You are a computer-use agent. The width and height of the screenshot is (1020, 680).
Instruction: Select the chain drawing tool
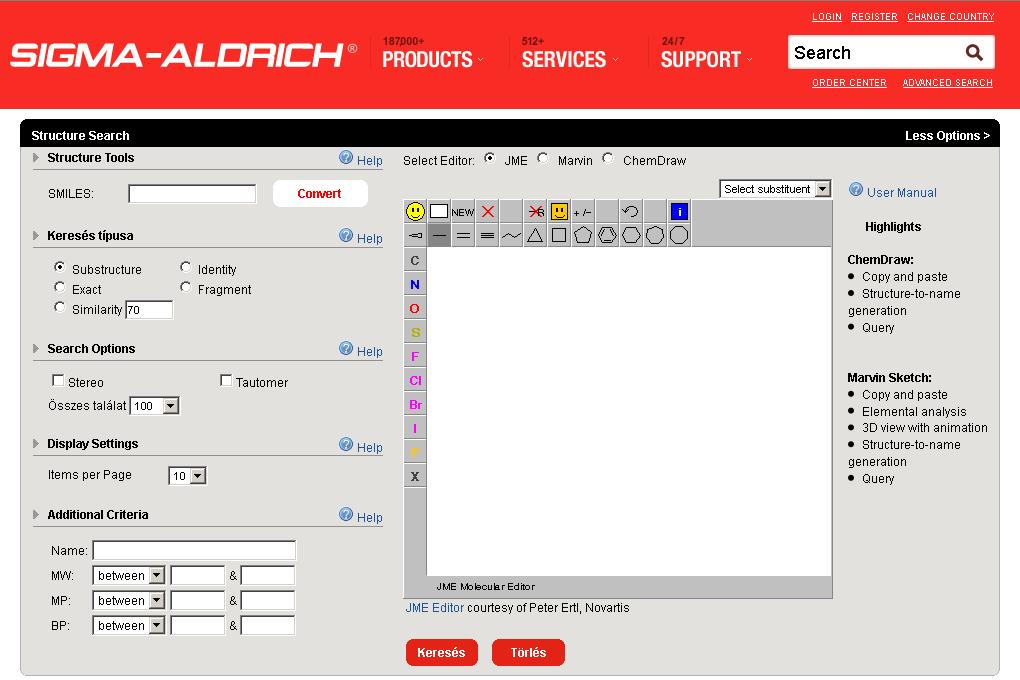click(x=511, y=236)
